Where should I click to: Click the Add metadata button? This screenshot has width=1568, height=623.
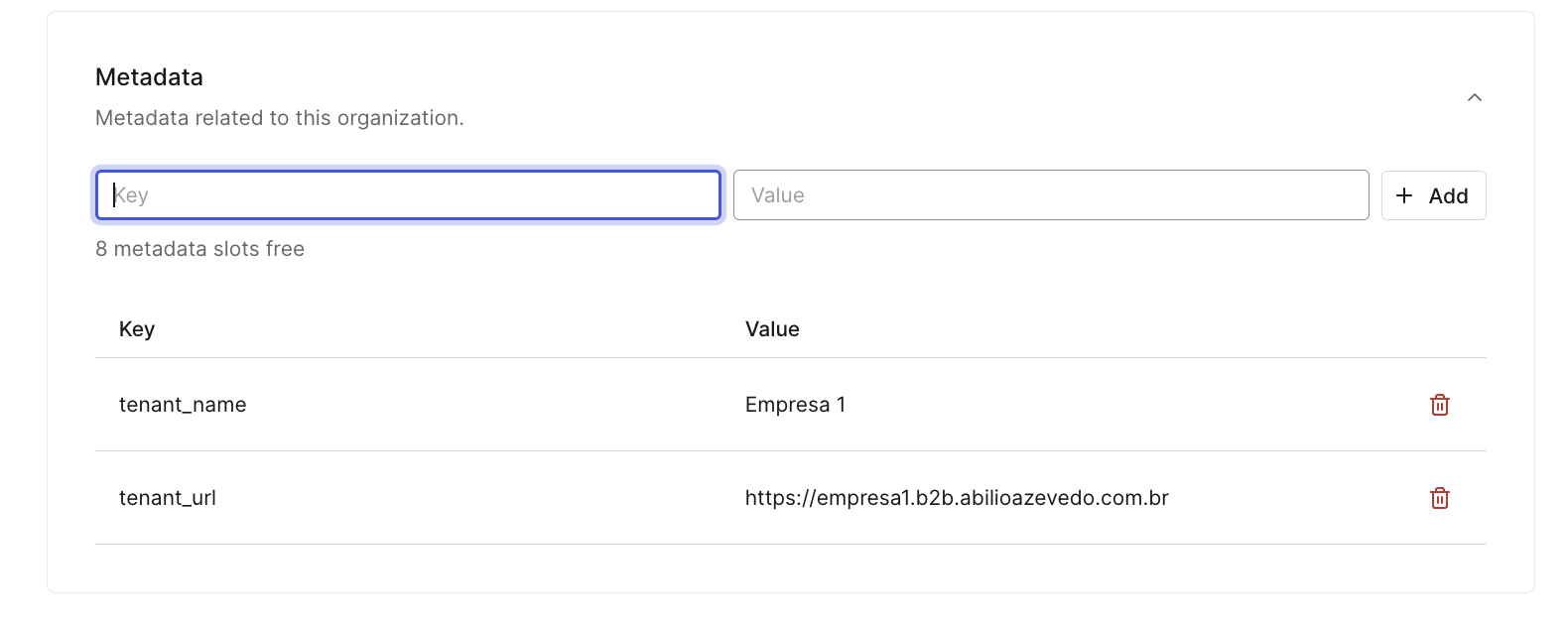(1433, 195)
